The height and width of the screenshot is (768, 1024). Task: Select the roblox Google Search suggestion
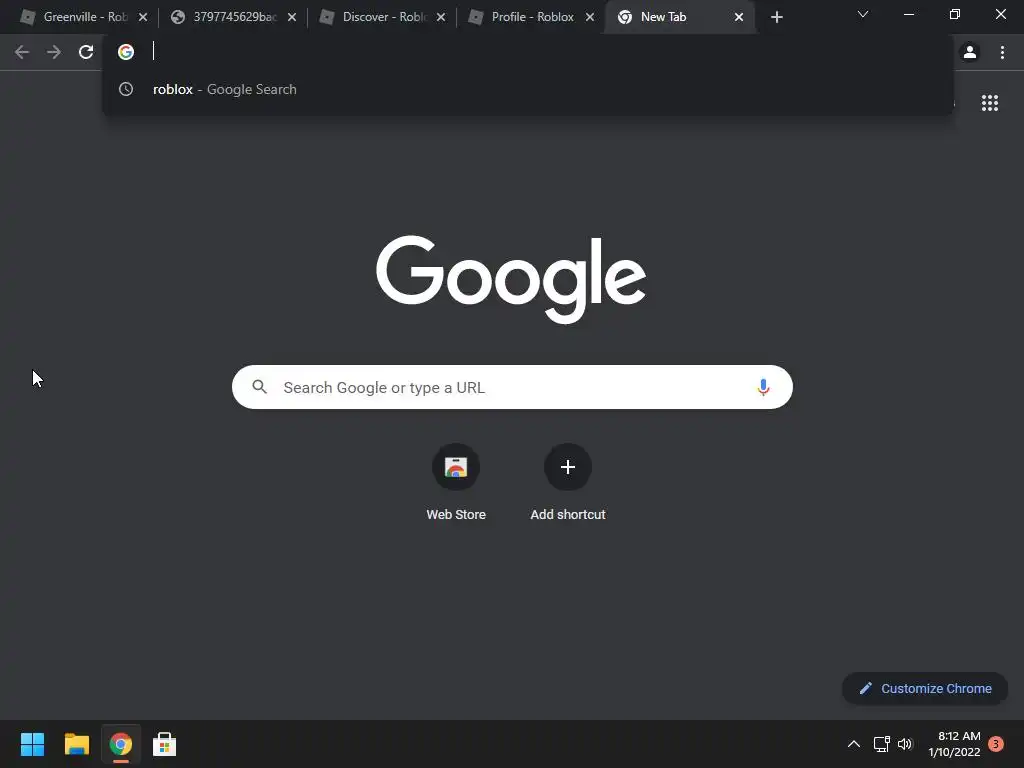pos(528,89)
